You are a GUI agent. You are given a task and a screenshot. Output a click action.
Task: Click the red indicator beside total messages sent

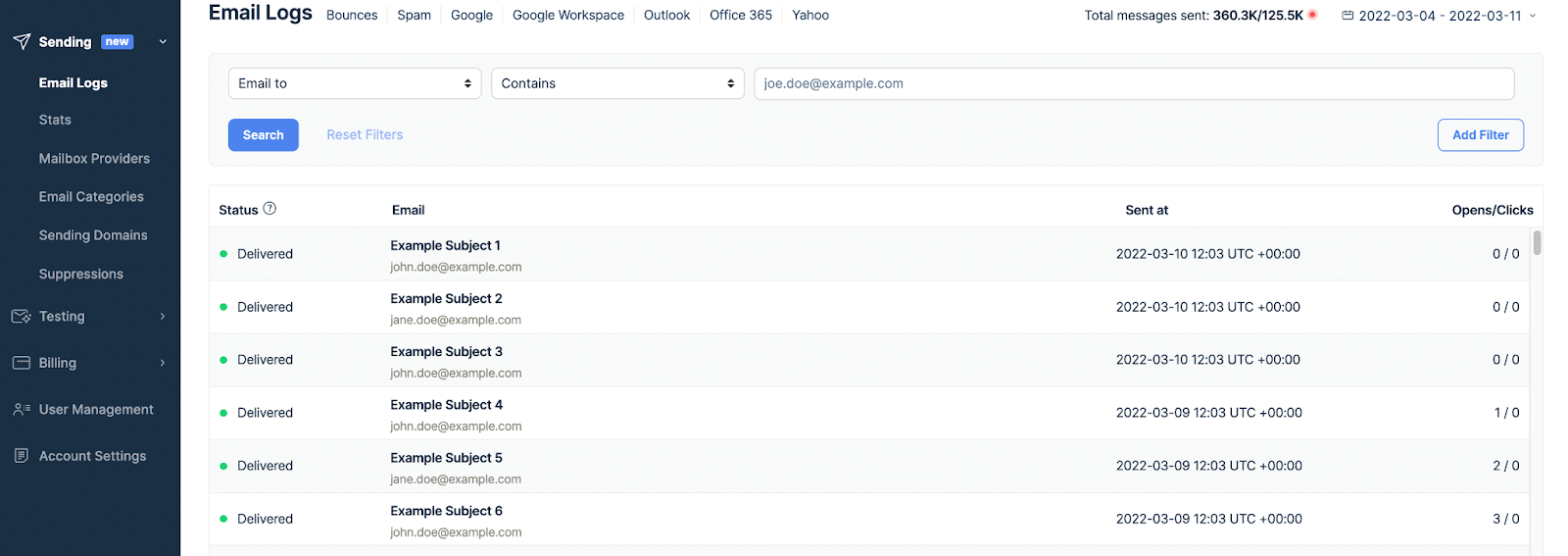[x=1312, y=15]
